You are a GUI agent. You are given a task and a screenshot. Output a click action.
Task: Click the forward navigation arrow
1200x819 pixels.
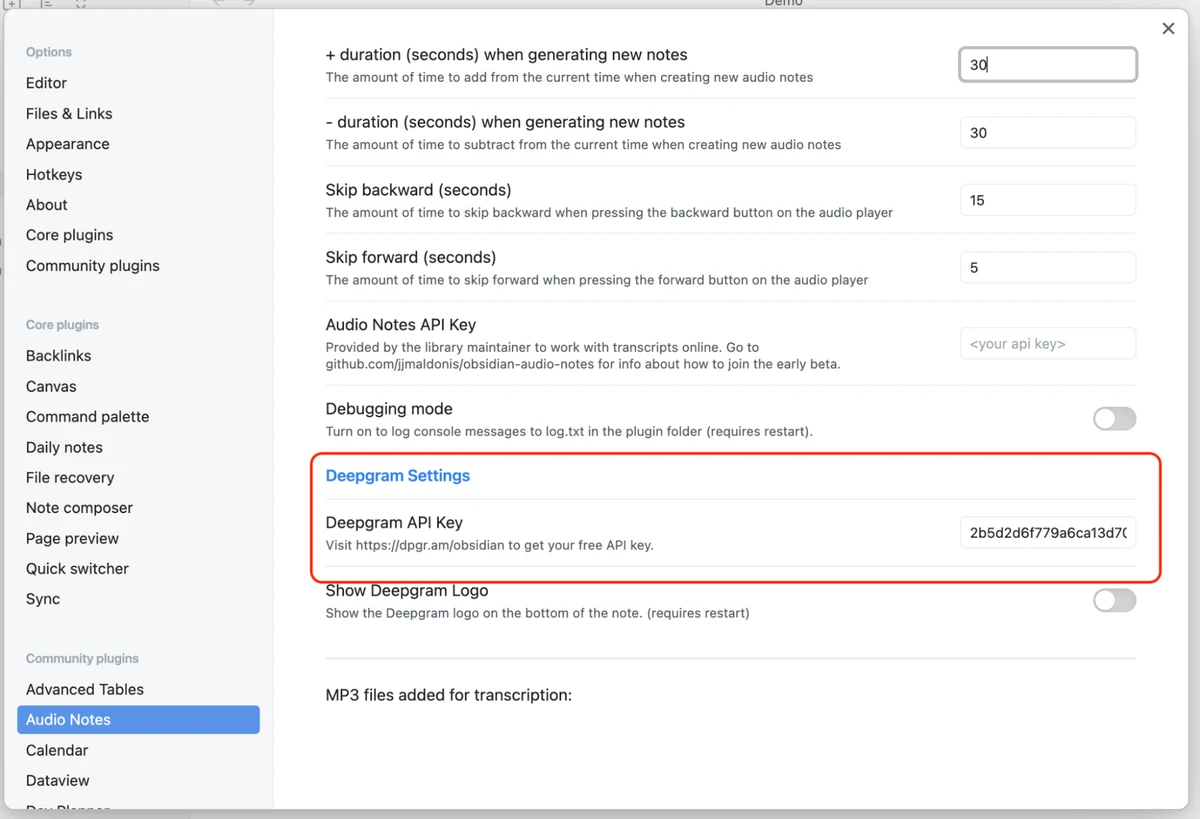click(x=250, y=4)
